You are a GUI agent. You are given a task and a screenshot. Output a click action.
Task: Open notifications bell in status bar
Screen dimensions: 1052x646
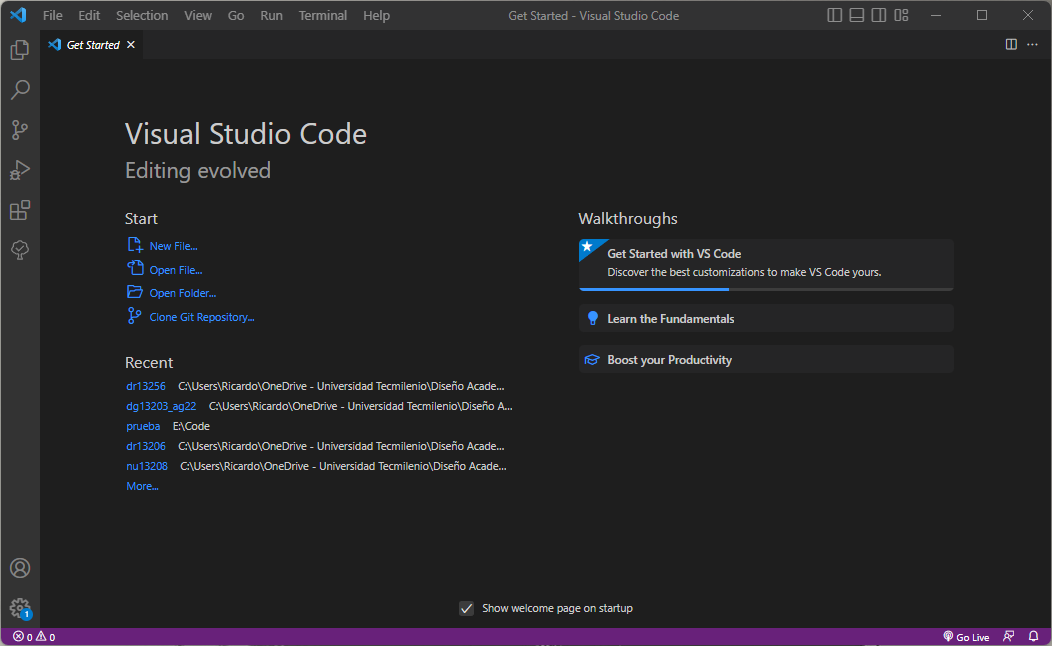tap(1033, 637)
